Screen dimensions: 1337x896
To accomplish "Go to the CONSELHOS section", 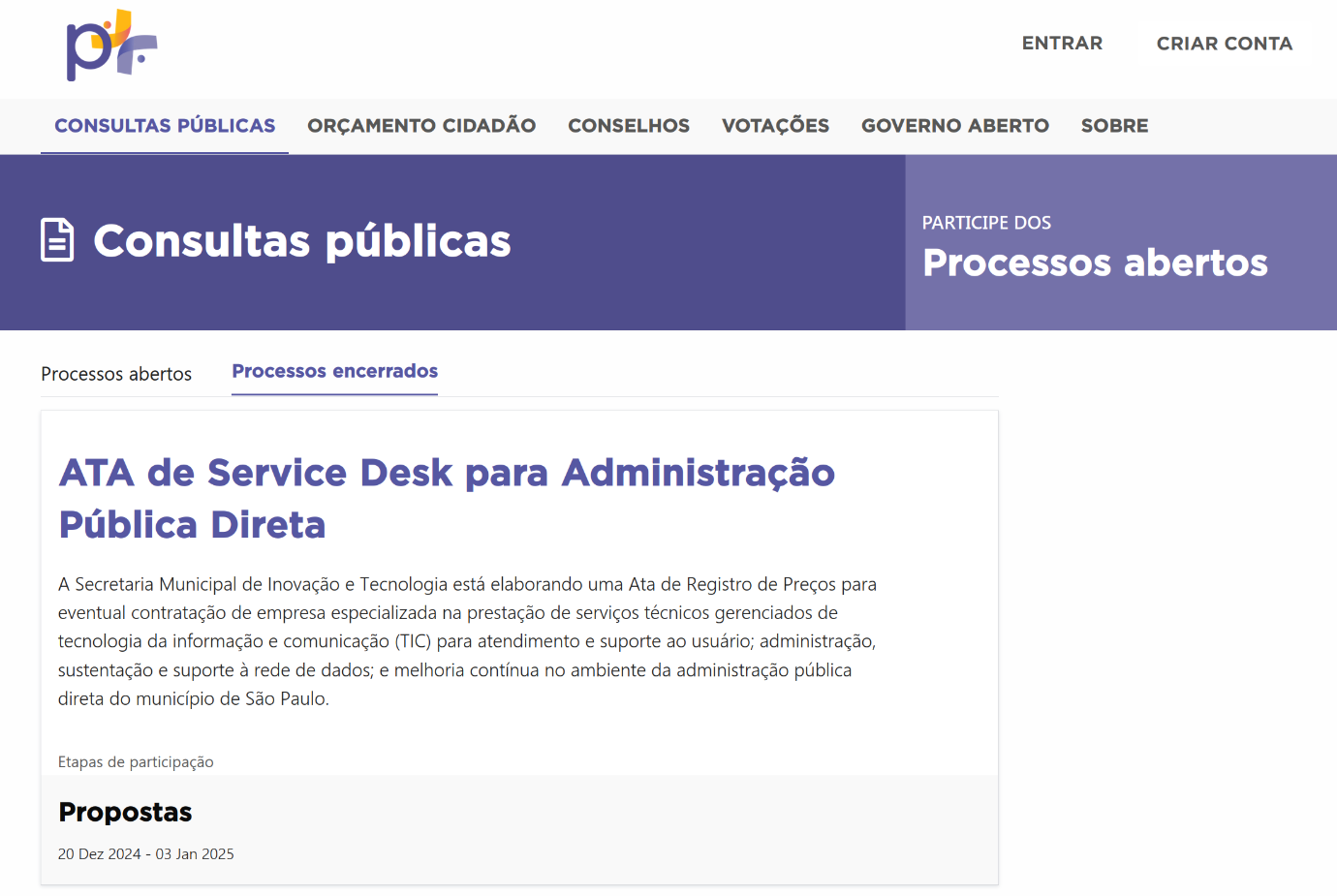I will (x=629, y=126).
